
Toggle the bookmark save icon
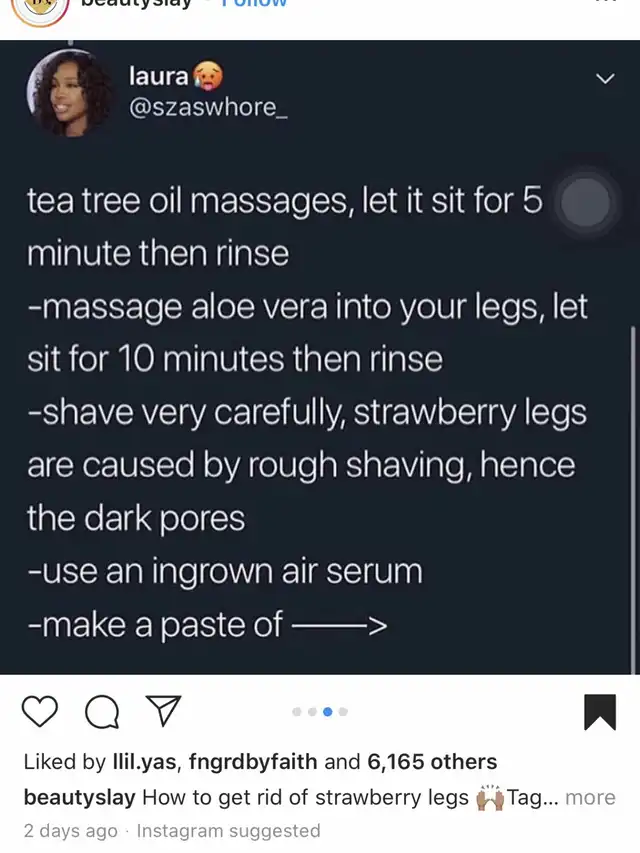click(x=600, y=712)
